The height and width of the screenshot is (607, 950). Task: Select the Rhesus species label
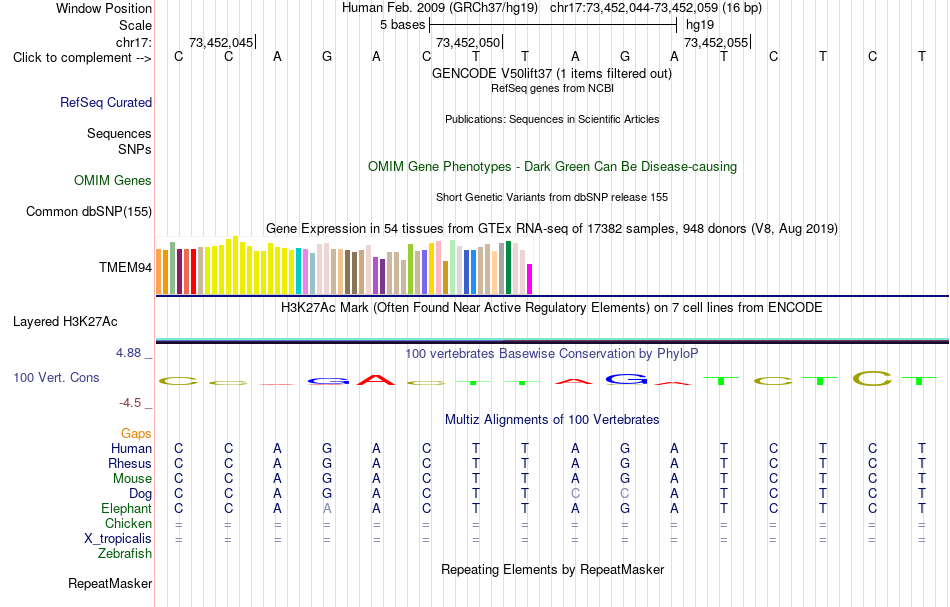click(x=130, y=463)
